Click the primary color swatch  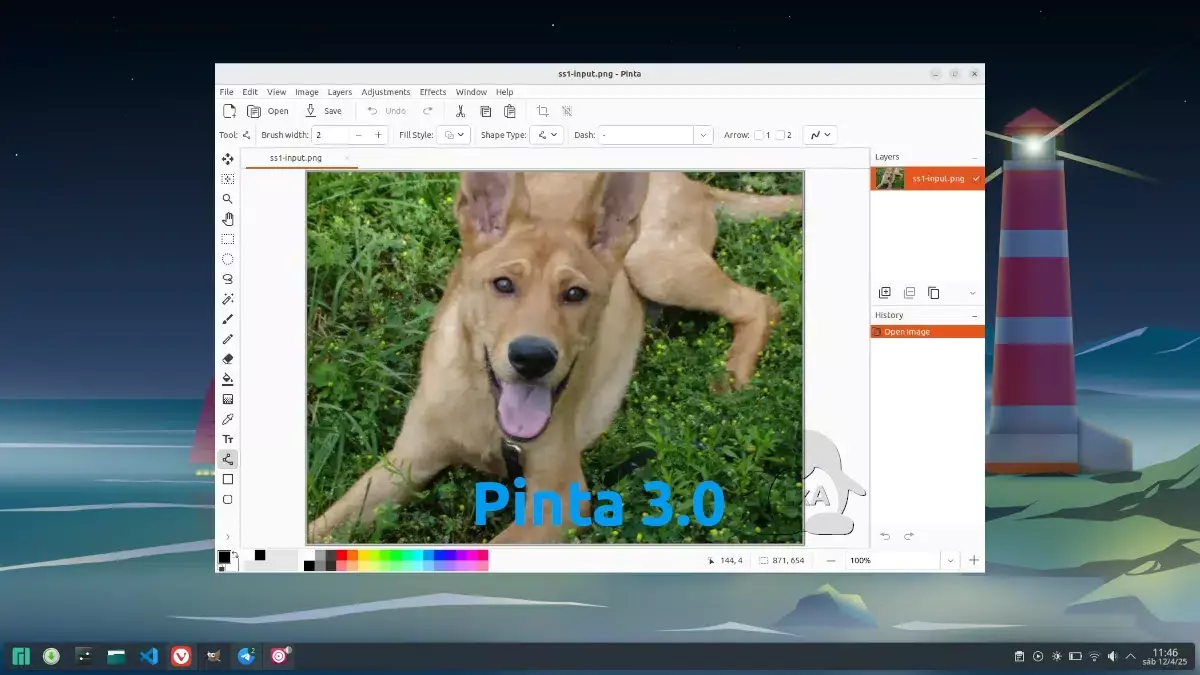[224, 557]
